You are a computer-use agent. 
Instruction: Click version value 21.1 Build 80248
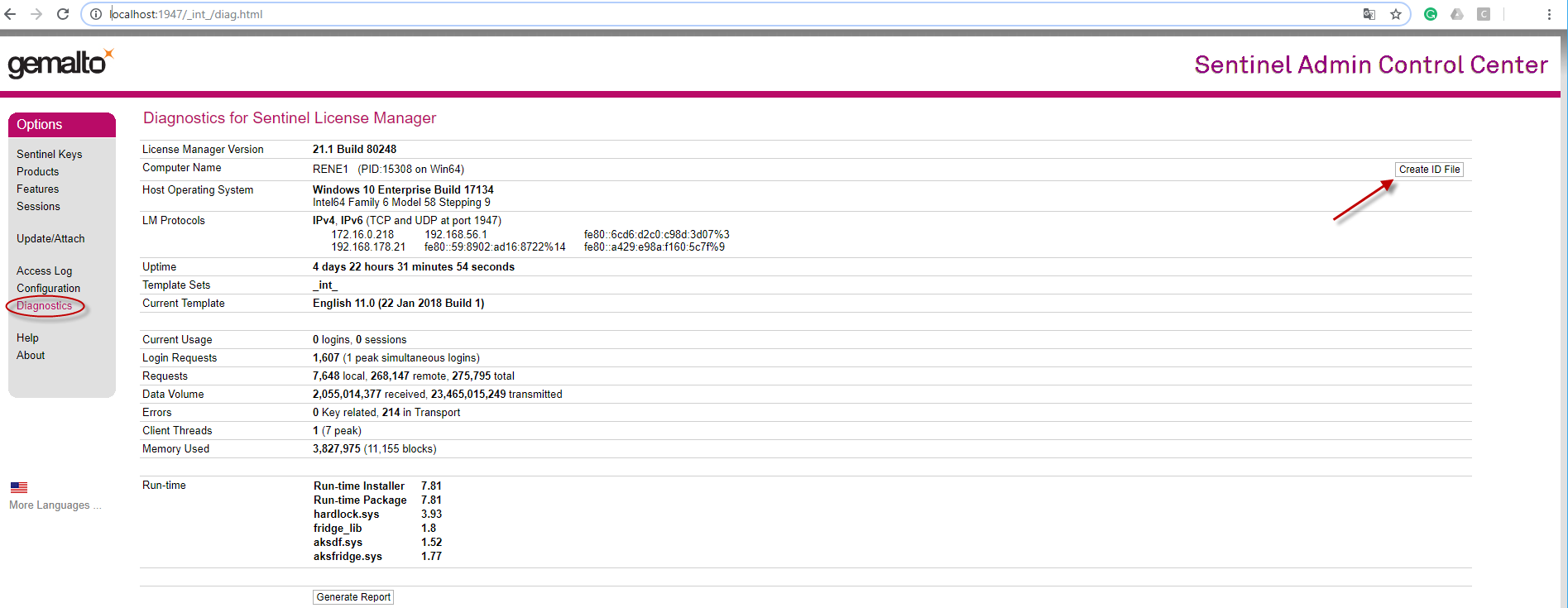tap(354, 149)
